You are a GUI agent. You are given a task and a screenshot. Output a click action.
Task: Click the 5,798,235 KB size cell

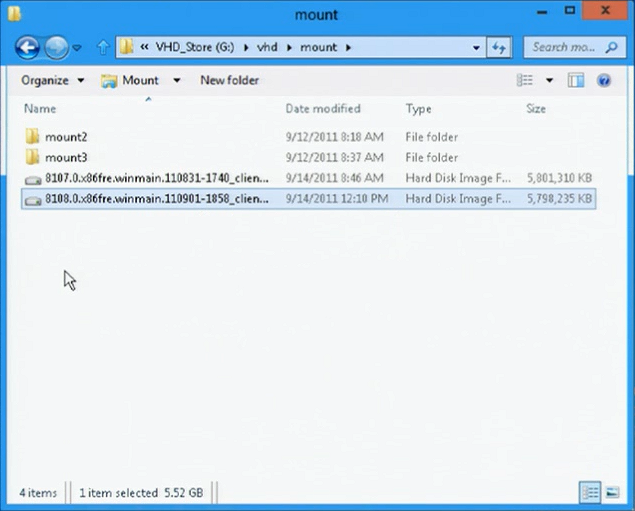click(x=559, y=198)
